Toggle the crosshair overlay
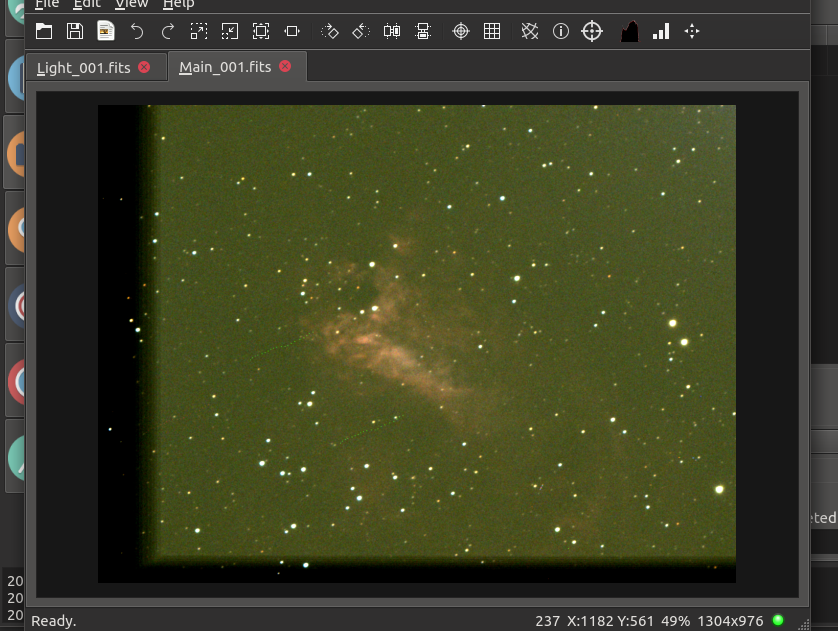 (x=461, y=31)
